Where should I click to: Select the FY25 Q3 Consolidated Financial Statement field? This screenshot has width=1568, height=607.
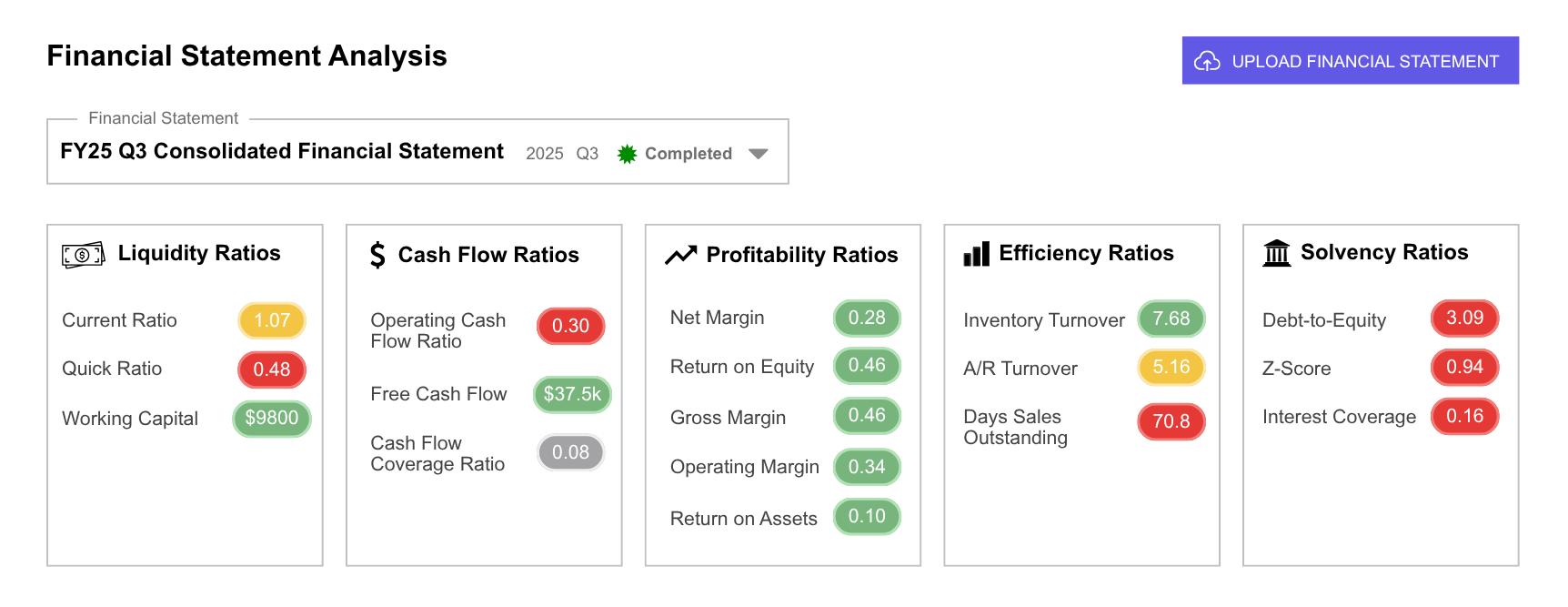pos(282,152)
